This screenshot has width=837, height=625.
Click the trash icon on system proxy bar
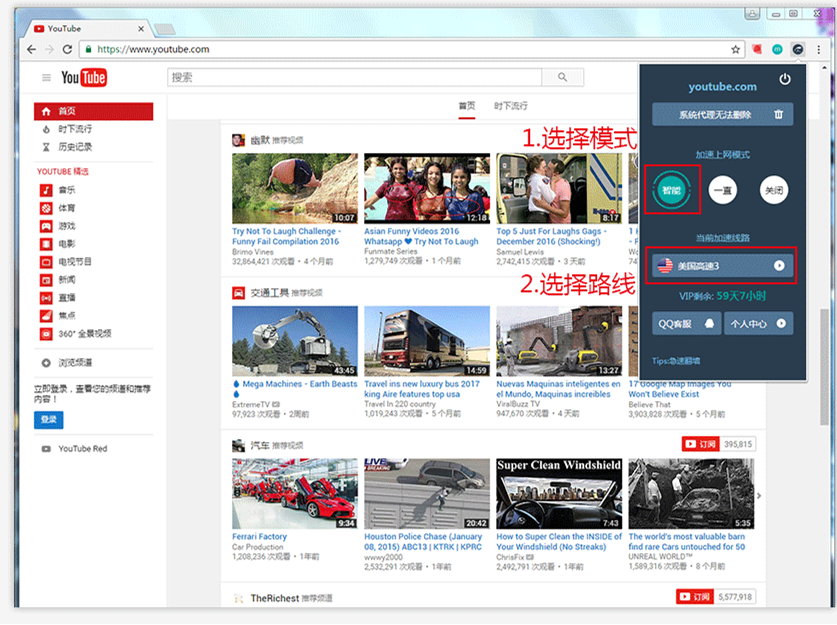778,115
